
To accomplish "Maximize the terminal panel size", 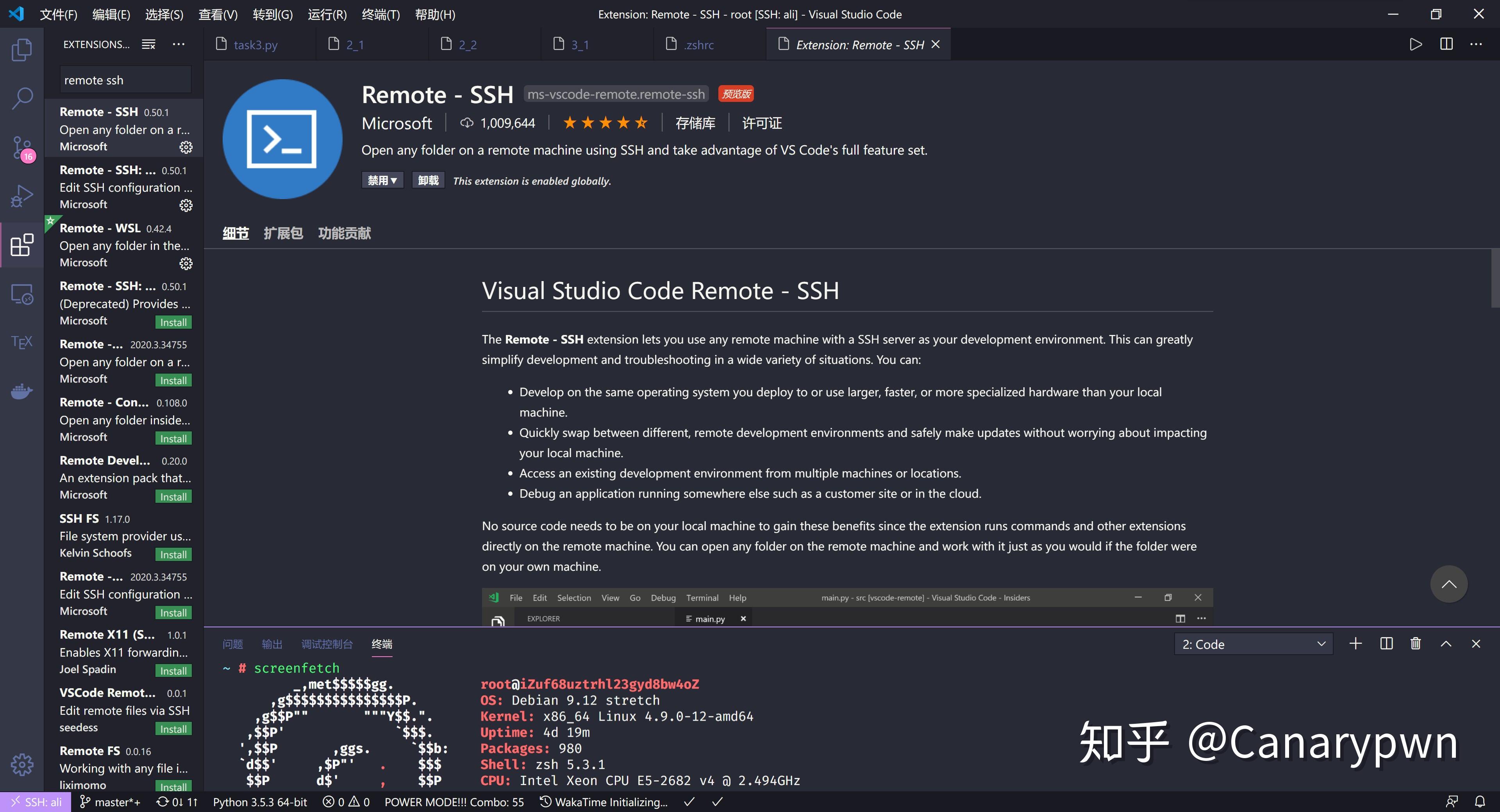I will point(1446,643).
